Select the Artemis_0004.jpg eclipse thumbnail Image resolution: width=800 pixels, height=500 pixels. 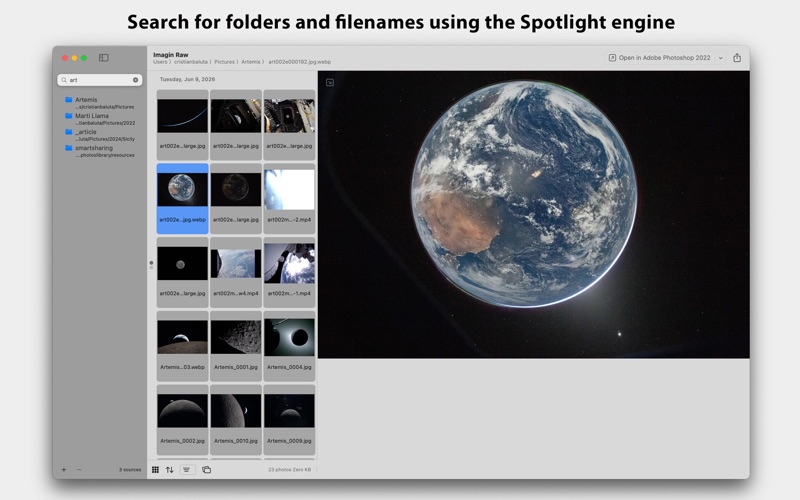289,346
